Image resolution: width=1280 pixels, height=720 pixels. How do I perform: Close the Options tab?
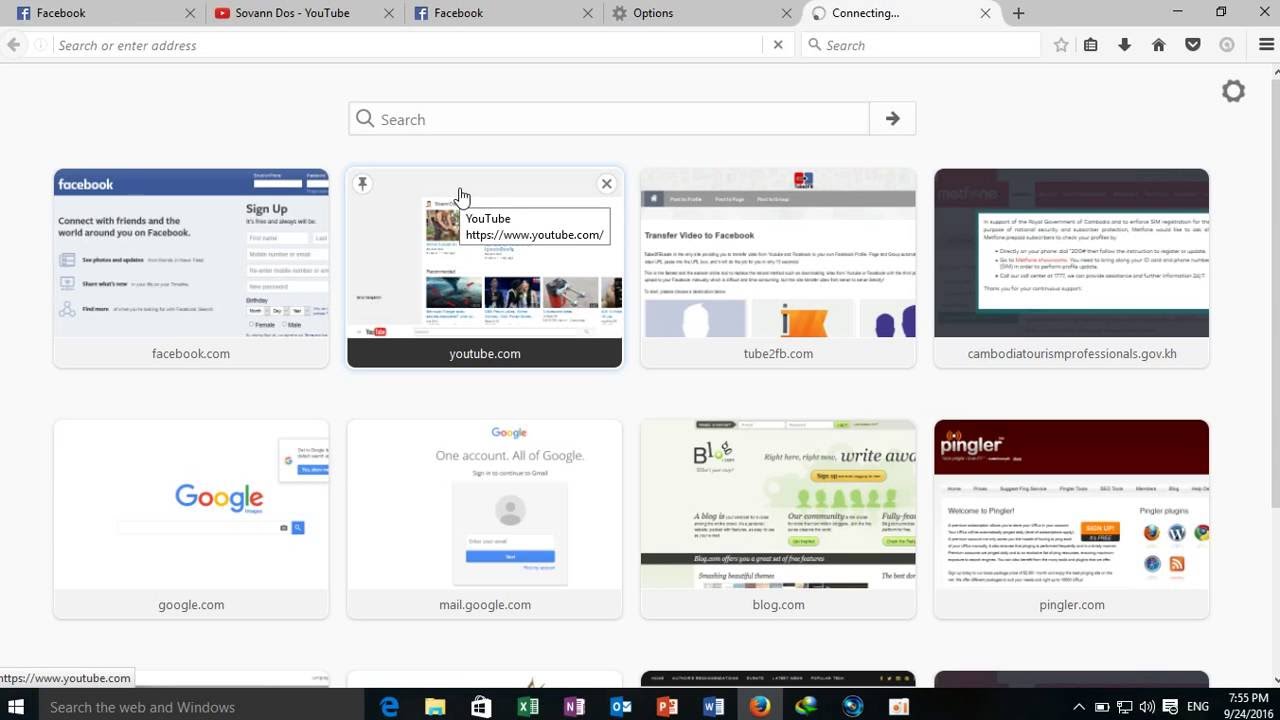coord(785,13)
